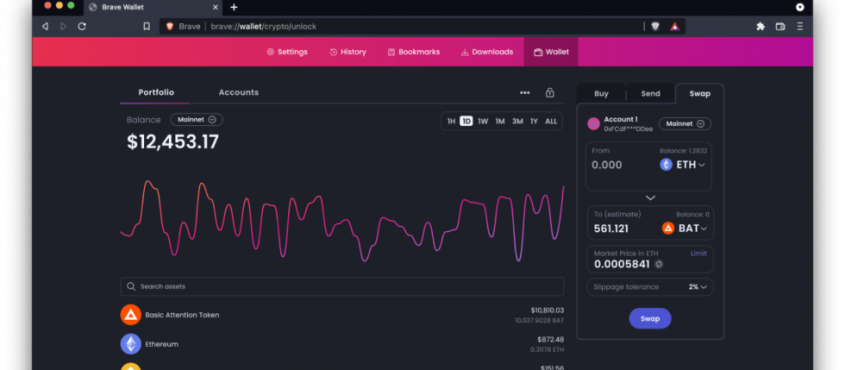Open Settings in the top navigation

[x=287, y=52]
